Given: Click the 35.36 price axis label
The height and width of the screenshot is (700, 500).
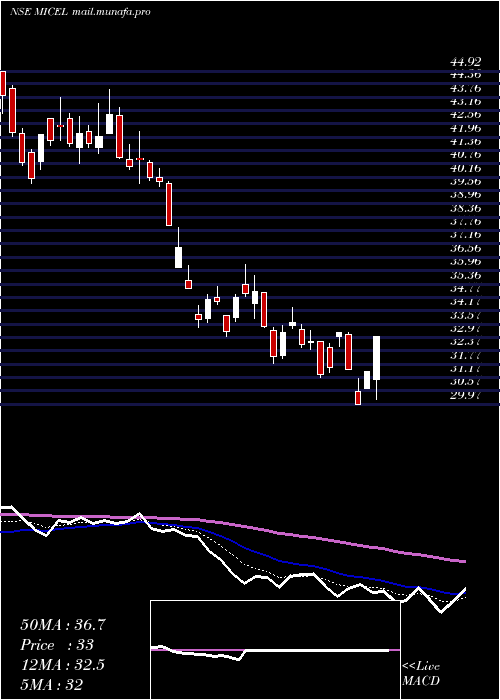Looking at the screenshot, I should click(465, 275).
